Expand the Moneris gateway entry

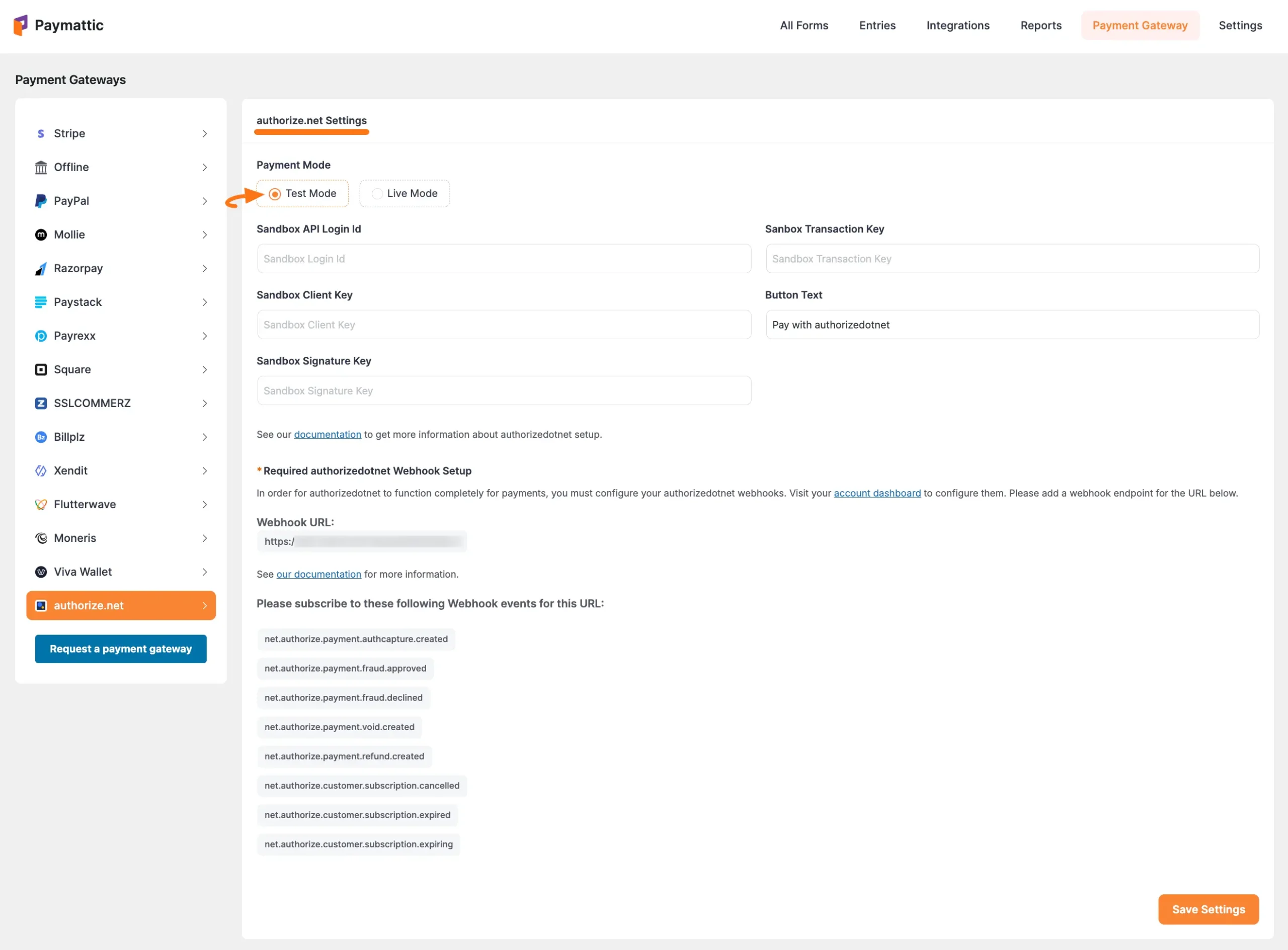pyautogui.click(x=205, y=538)
